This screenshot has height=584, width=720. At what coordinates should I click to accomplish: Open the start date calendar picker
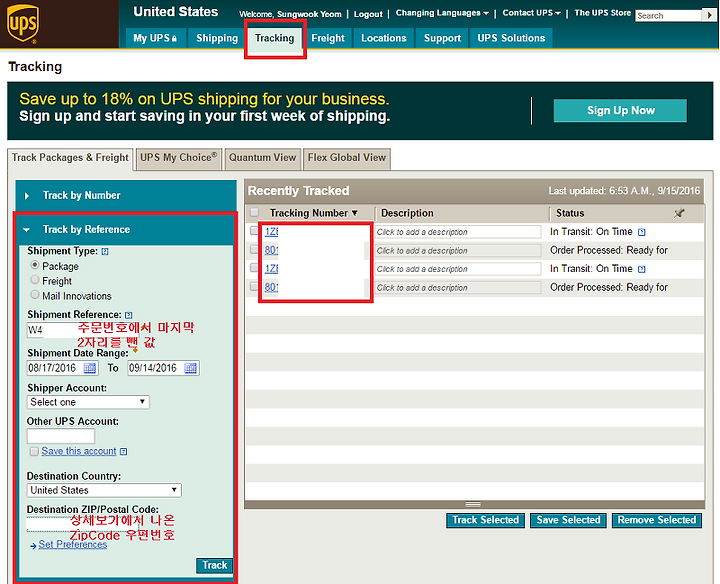coord(90,368)
